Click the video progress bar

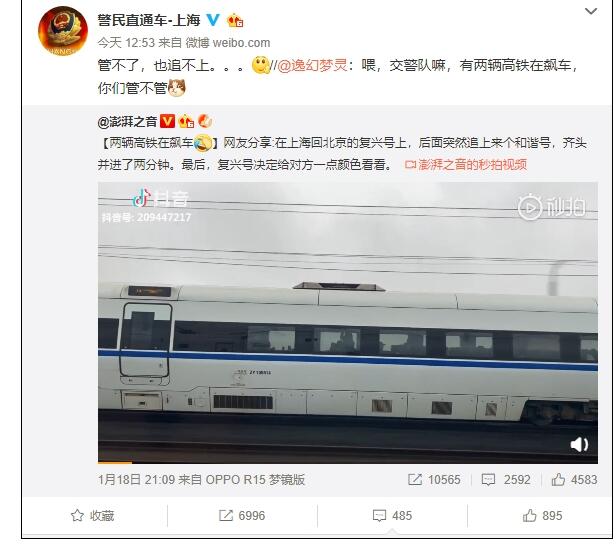(348, 462)
